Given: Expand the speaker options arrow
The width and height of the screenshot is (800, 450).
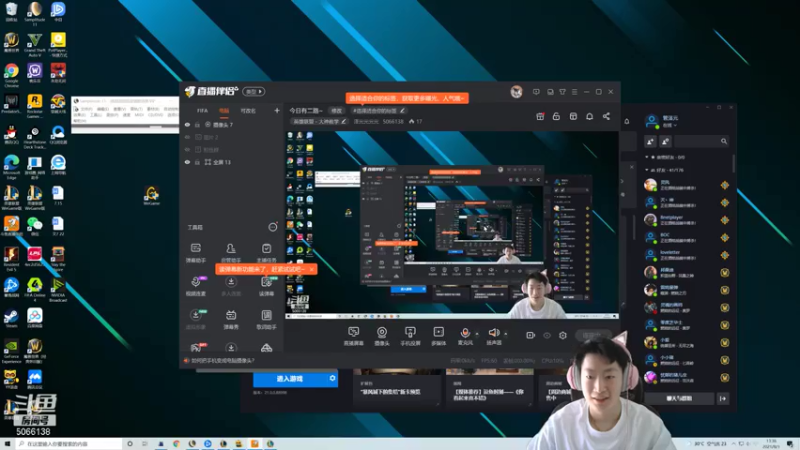Looking at the screenshot, I should pyautogui.click(x=506, y=334).
